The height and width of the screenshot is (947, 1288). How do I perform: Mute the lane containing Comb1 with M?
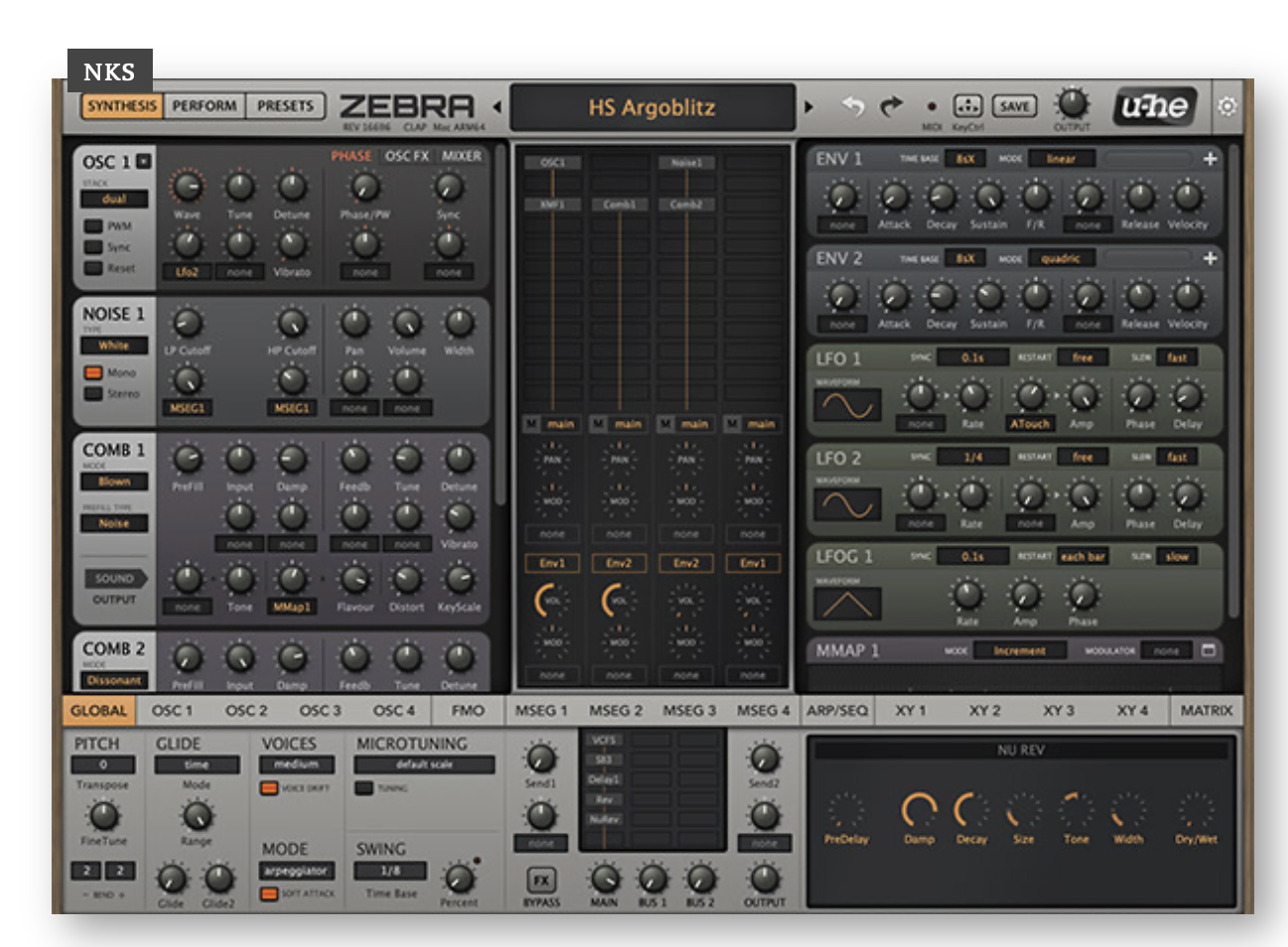pyautogui.click(x=598, y=424)
